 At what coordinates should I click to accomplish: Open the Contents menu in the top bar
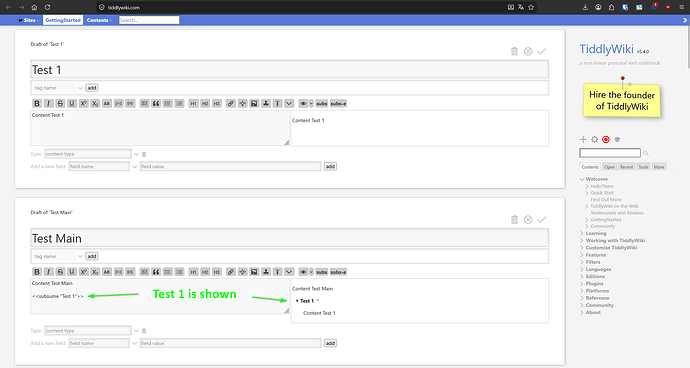click(99, 20)
